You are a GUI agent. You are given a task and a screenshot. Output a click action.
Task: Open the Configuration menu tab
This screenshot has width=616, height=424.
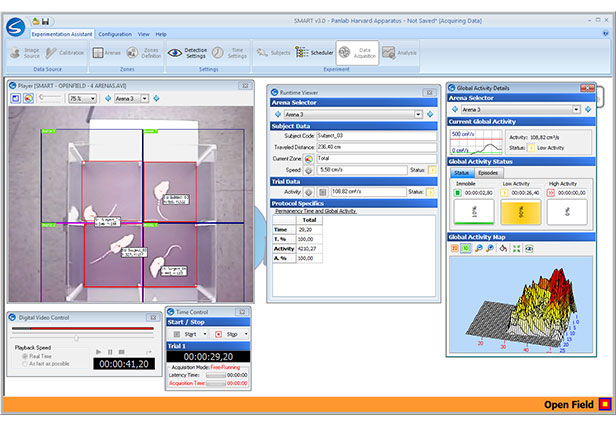[x=114, y=34]
